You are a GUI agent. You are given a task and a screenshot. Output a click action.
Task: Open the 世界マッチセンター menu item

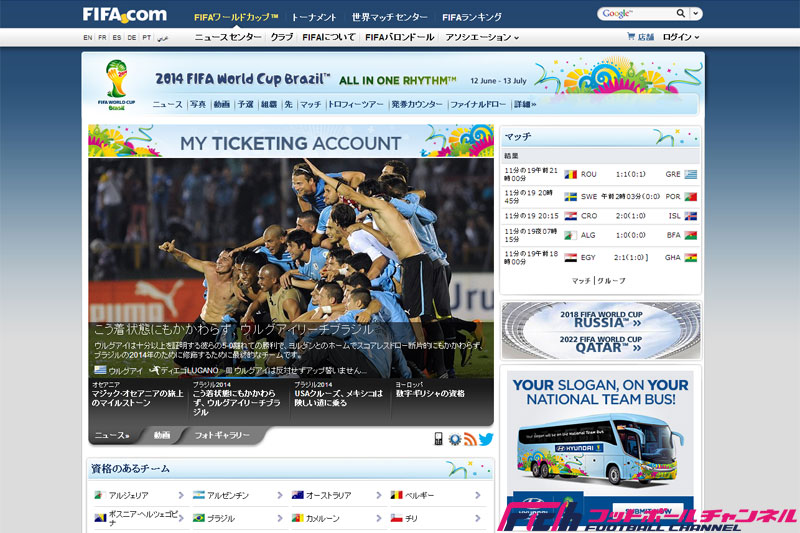click(389, 17)
